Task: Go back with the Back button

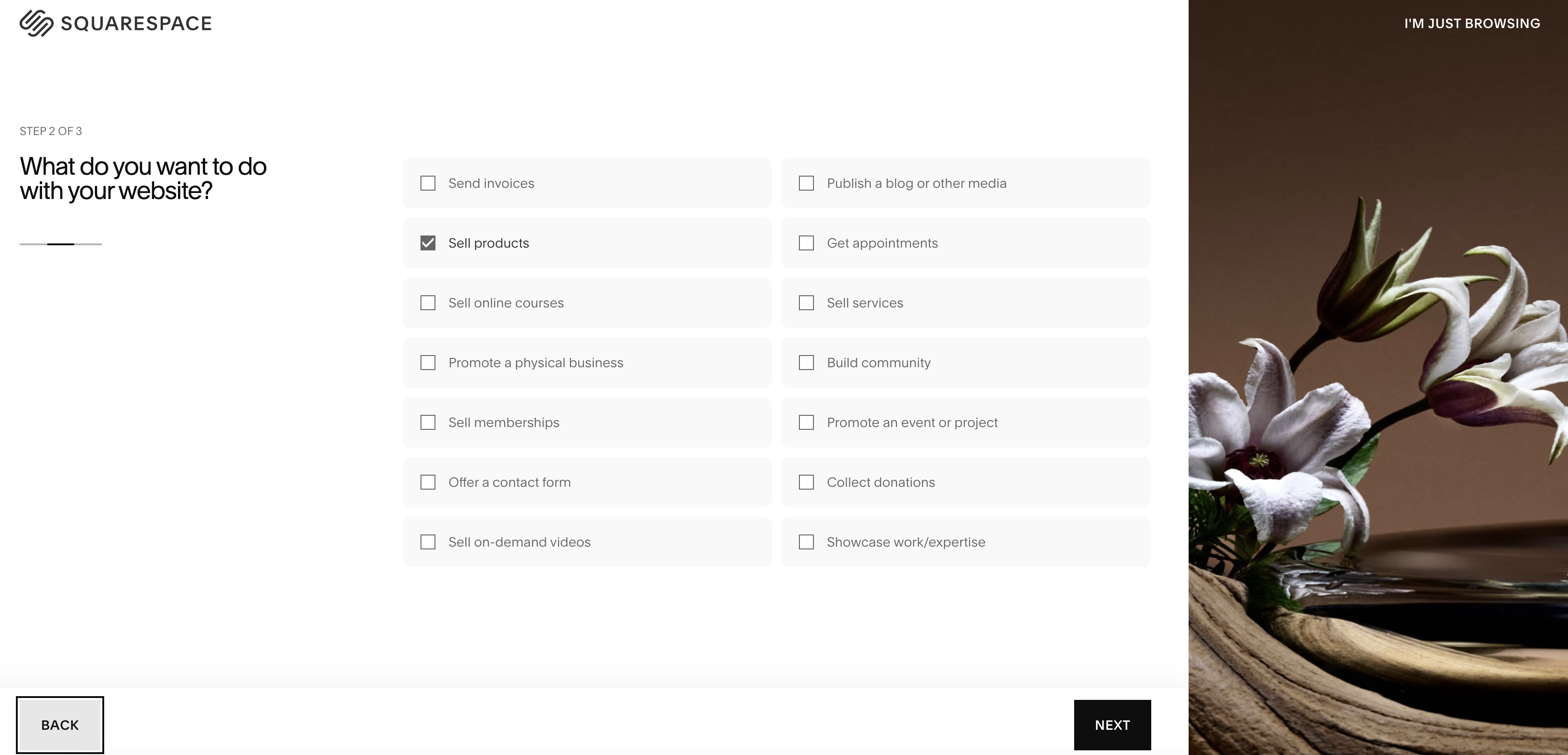Action: tap(60, 725)
